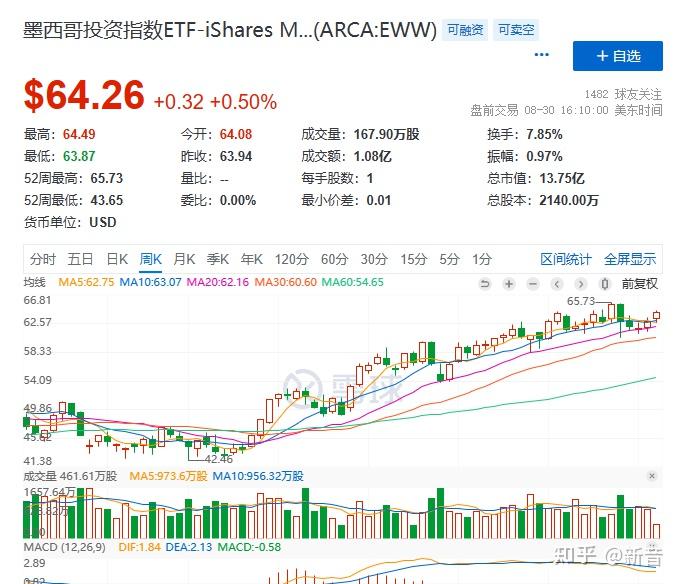This screenshot has height=584, width=680.
Task: Click the volume MA5:973.6万股 label
Action: (x=168, y=476)
